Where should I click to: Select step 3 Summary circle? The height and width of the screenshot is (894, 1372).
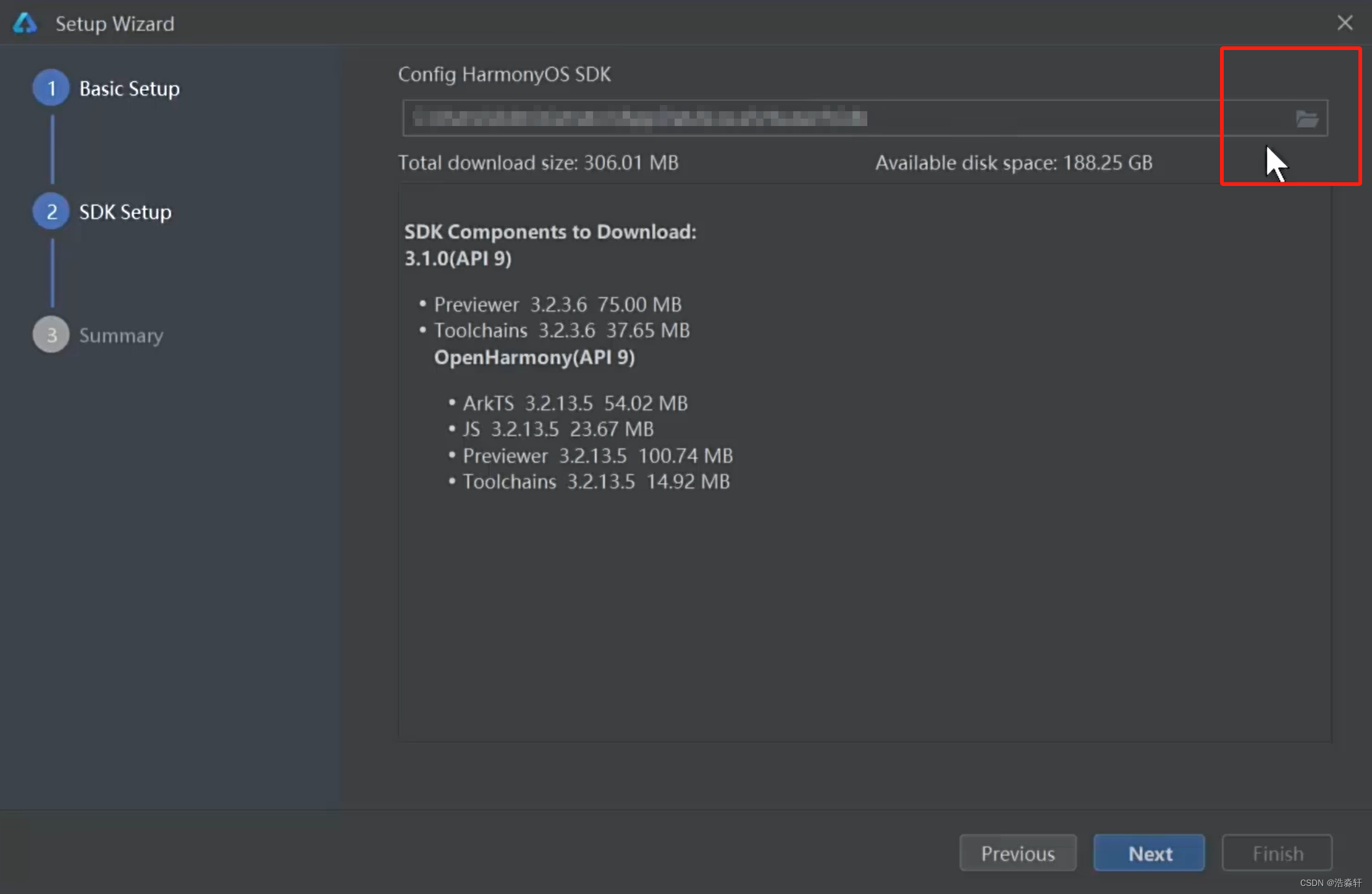coord(51,335)
